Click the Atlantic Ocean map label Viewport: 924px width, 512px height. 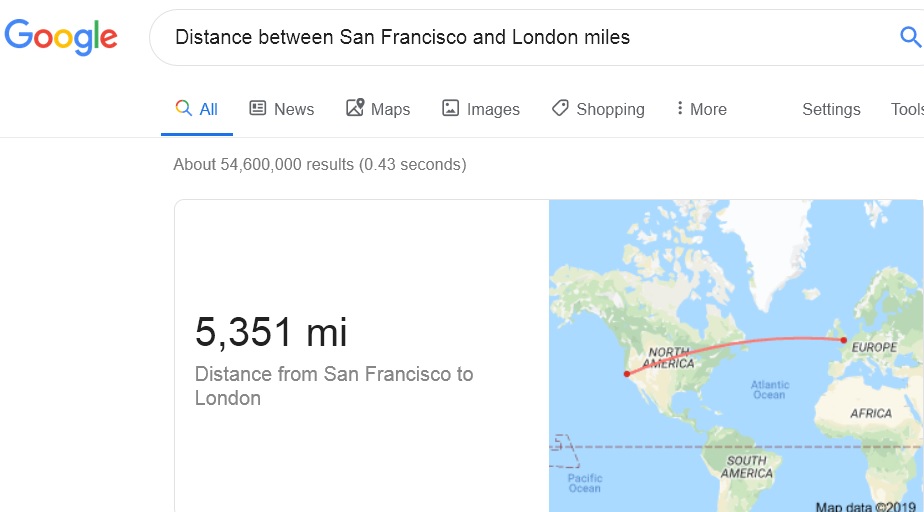click(x=769, y=390)
